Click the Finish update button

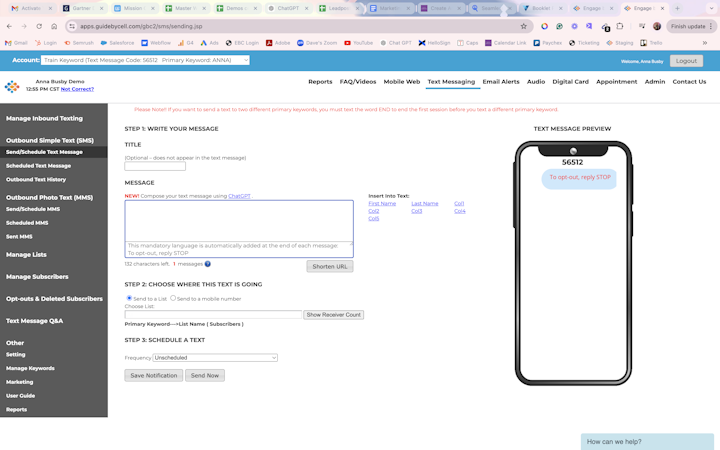point(691,26)
